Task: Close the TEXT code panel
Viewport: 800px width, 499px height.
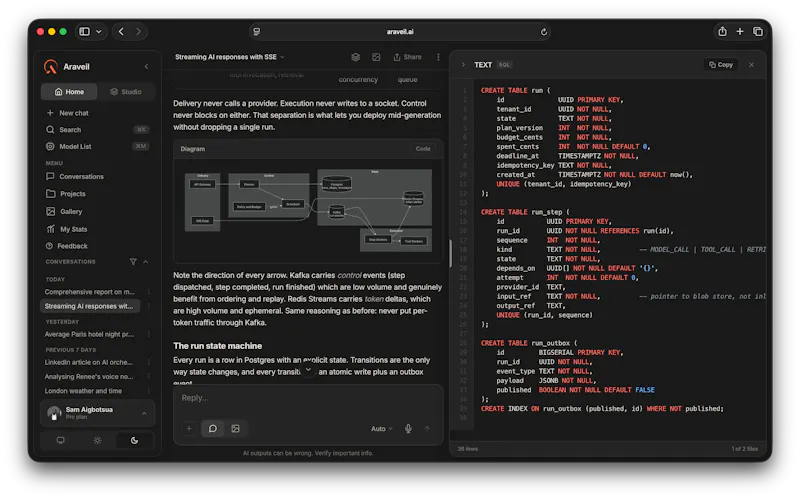Action: click(752, 65)
